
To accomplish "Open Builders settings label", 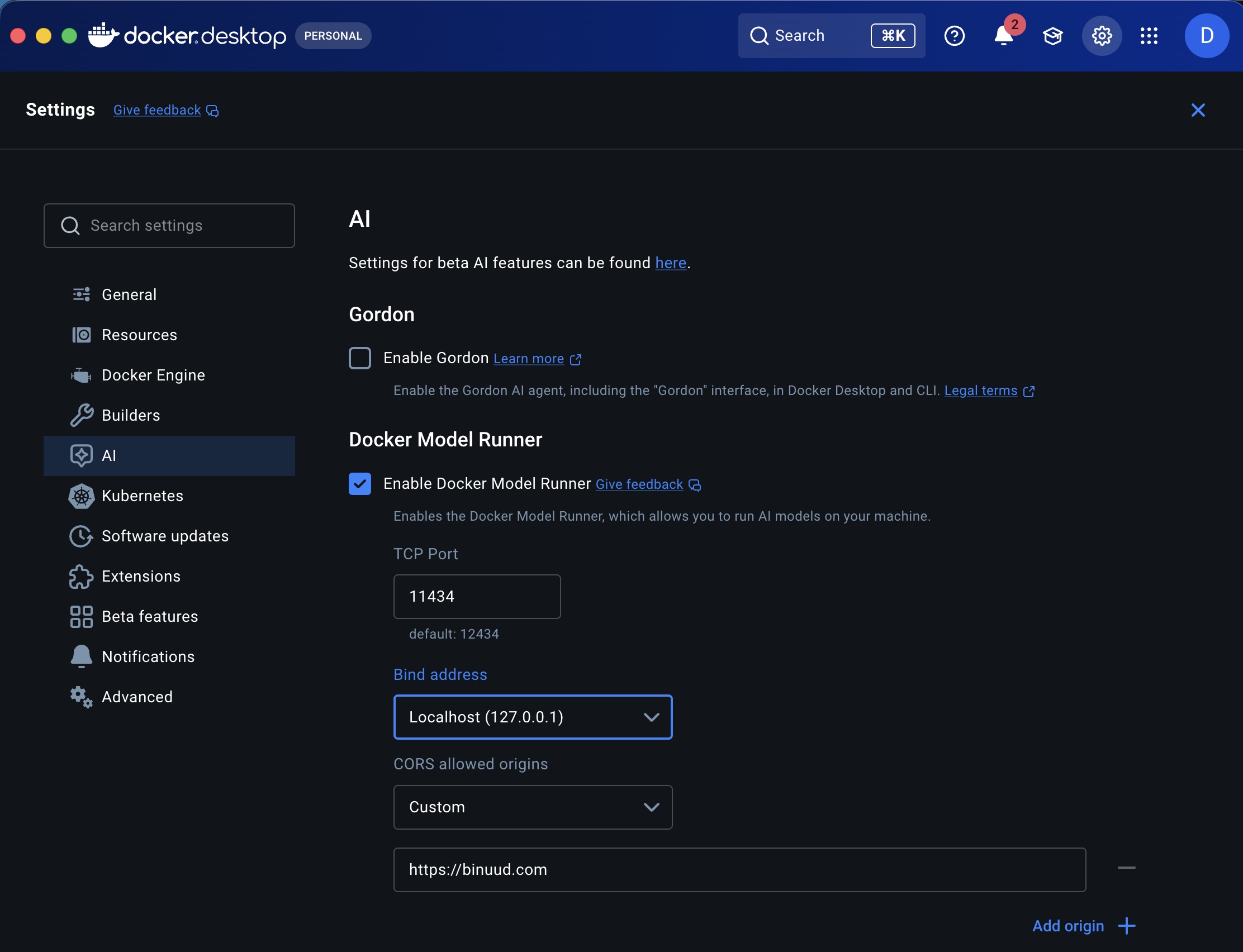I will (x=131, y=415).
